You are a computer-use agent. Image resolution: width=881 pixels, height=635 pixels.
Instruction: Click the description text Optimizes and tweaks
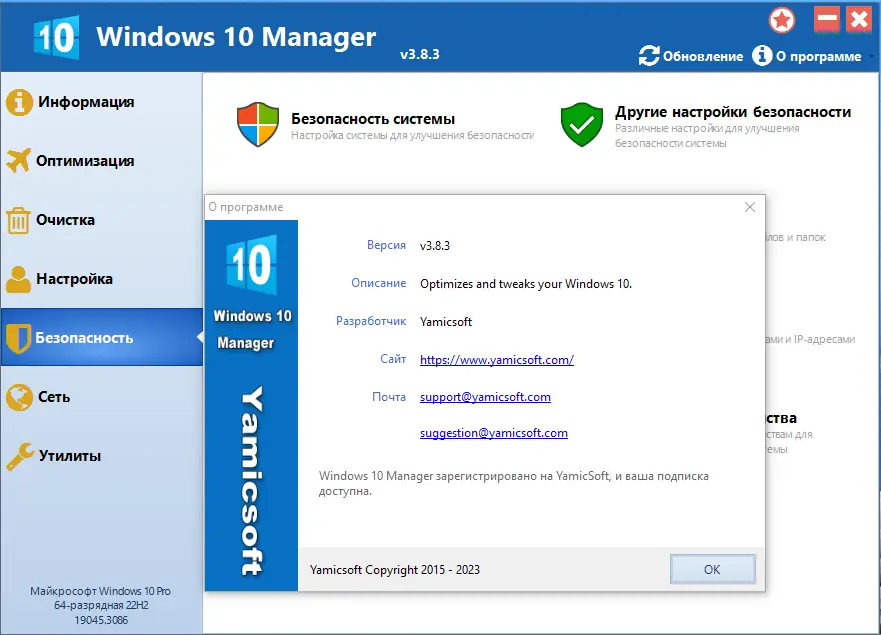click(x=526, y=284)
